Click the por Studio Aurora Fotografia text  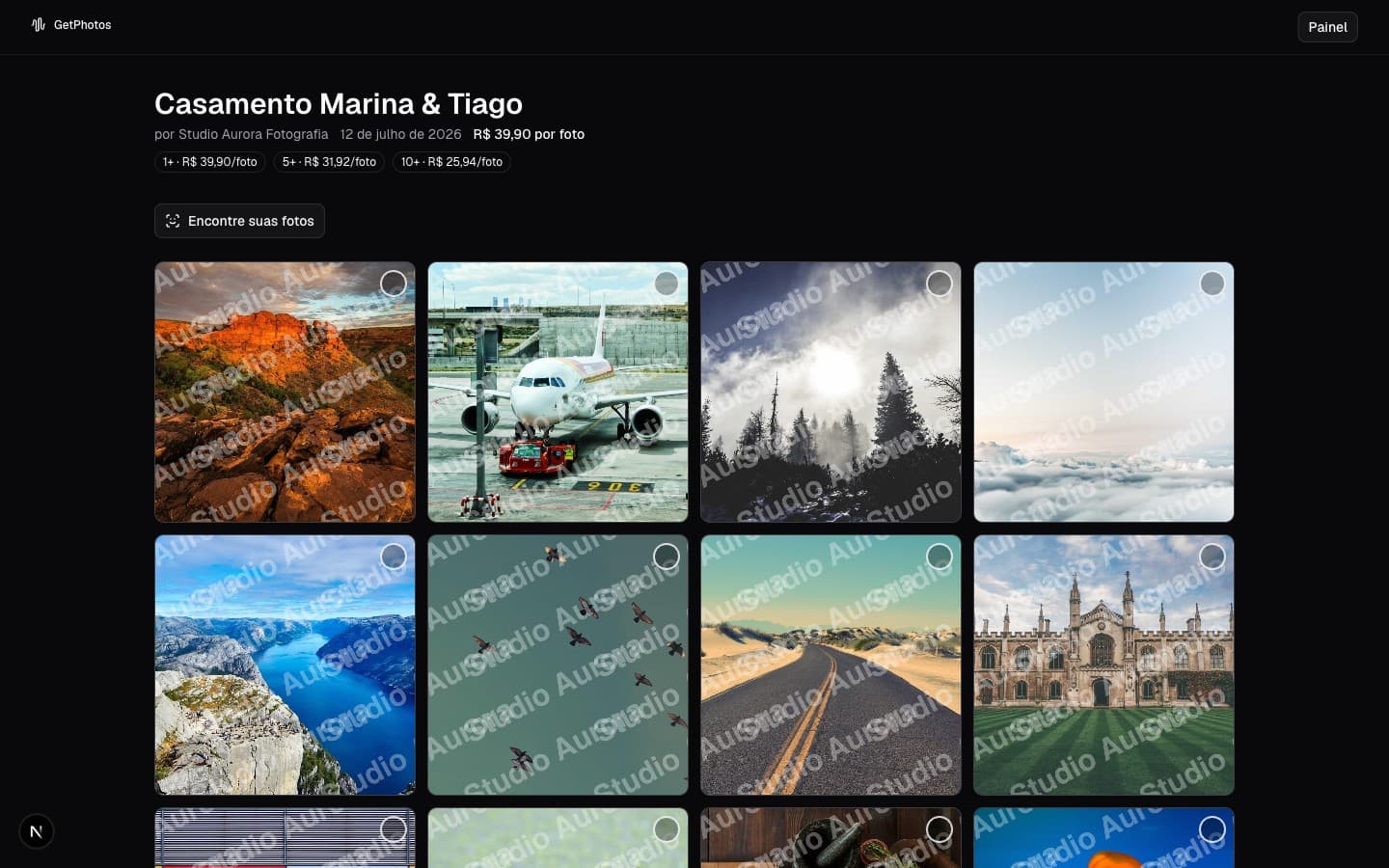241,134
